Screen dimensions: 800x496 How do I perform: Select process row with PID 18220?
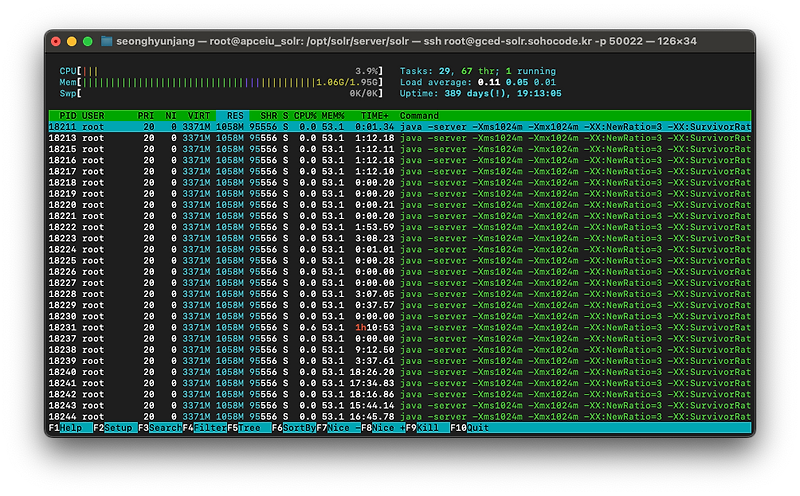click(399, 205)
